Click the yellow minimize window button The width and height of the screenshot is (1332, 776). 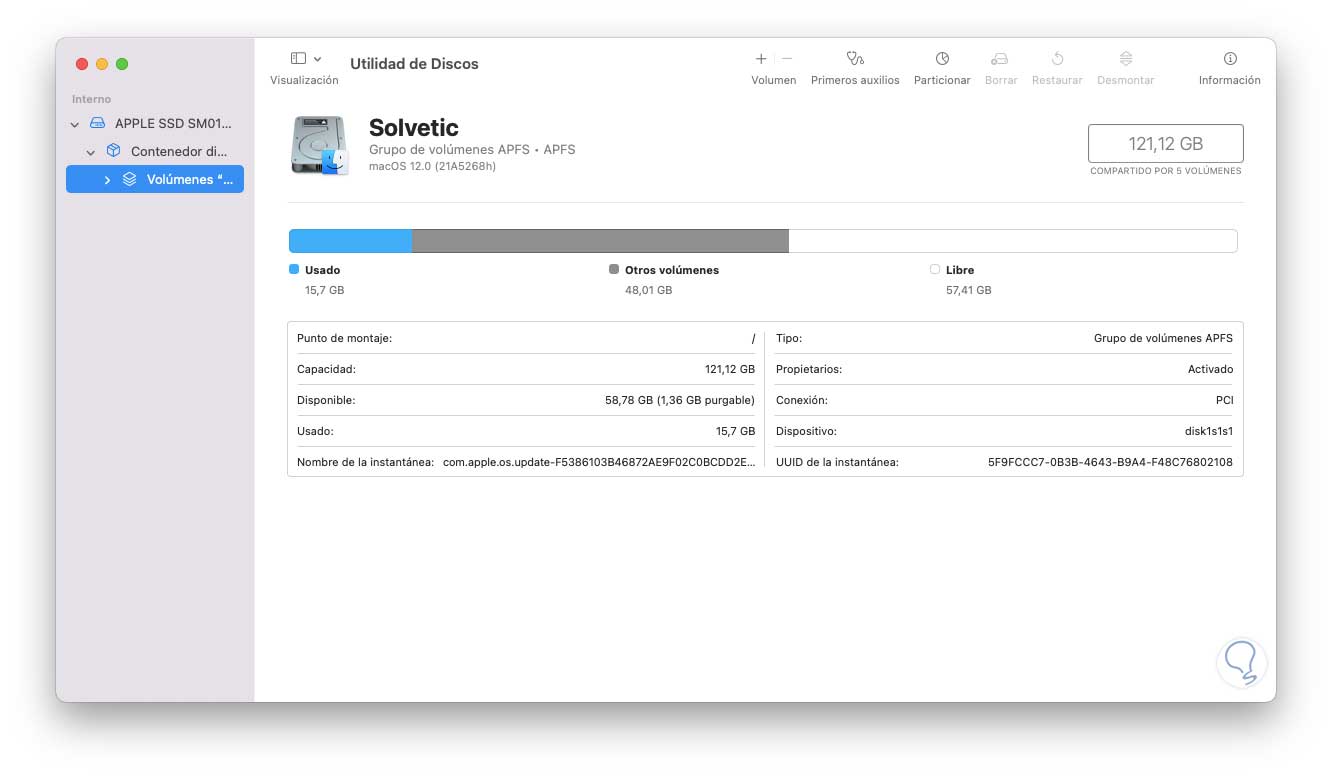click(102, 64)
